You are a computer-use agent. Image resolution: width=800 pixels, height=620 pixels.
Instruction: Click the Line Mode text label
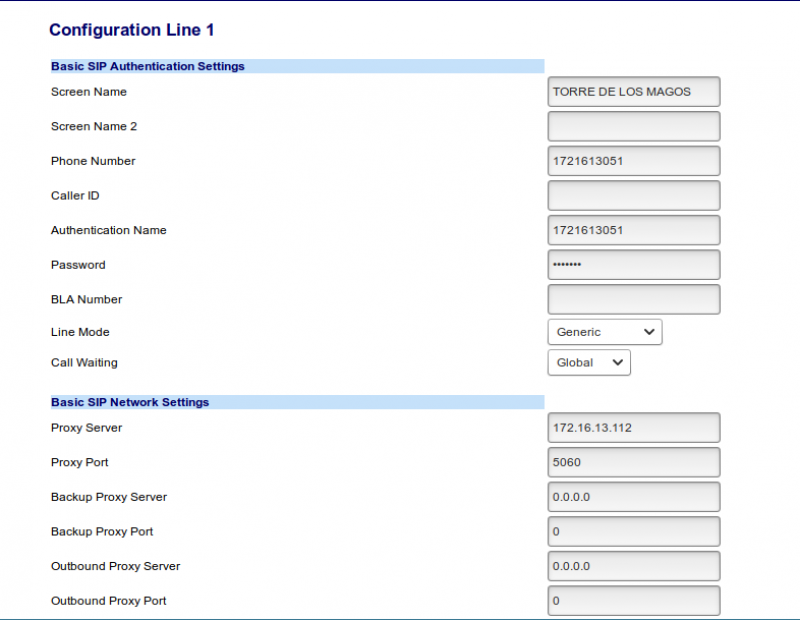pyautogui.click(x=80, y=332)
